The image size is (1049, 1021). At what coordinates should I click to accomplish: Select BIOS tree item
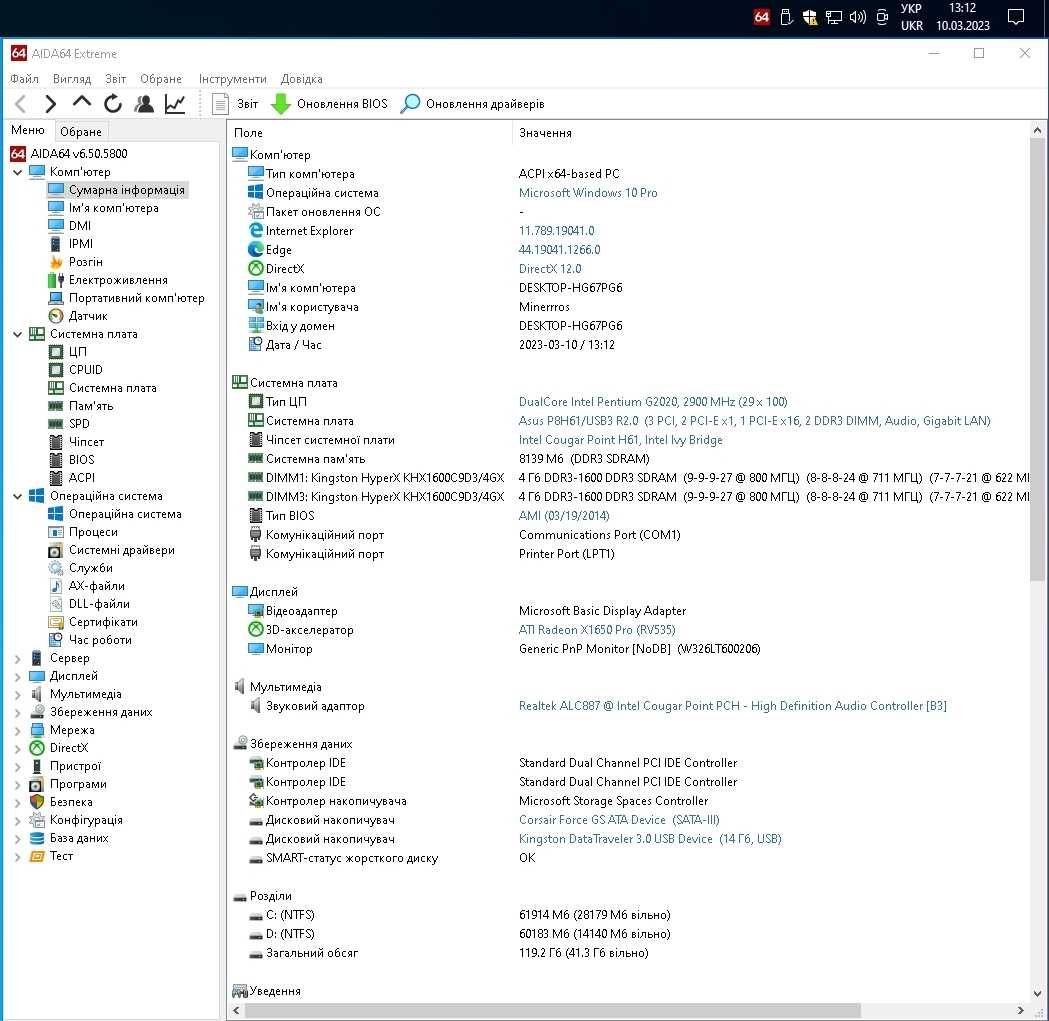[x=81, y=460]
